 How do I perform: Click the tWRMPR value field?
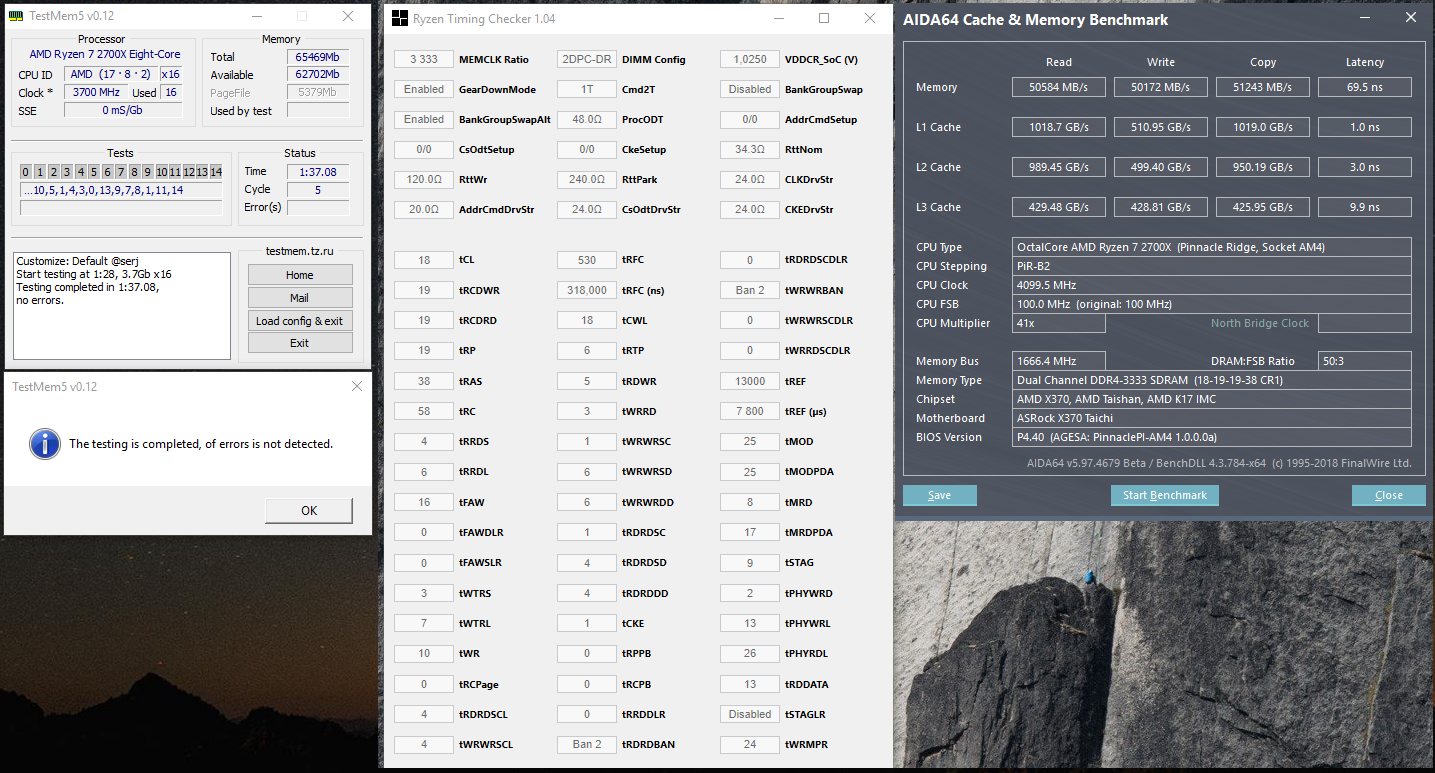point(750,744)
